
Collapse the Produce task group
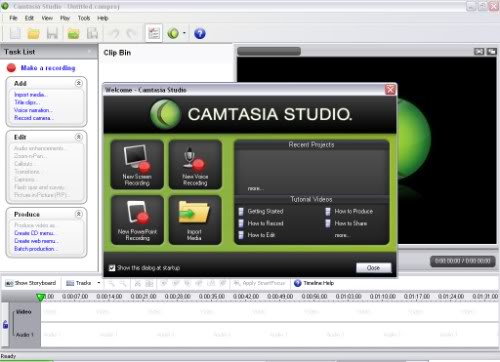click(78, 214)
